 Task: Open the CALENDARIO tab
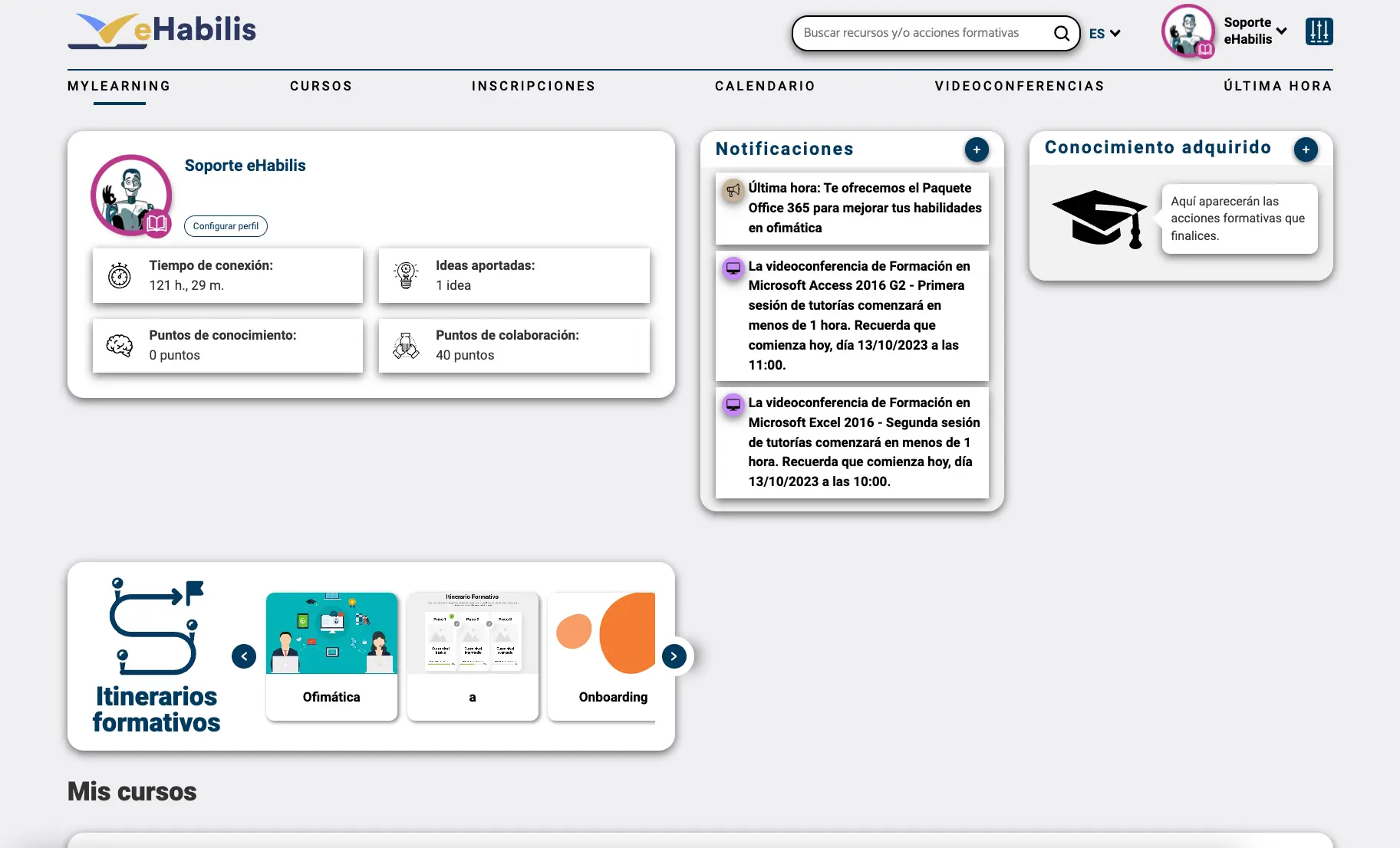[x=765, y=86]
